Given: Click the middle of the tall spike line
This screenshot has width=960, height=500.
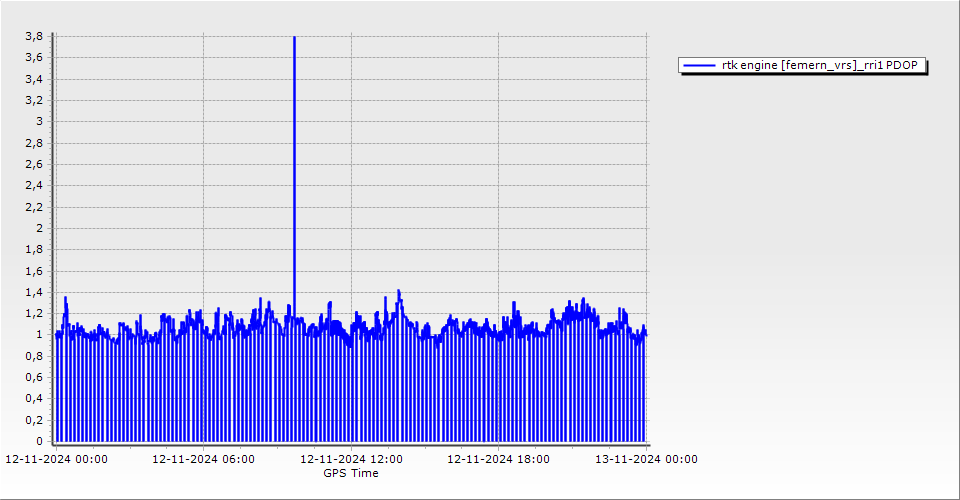Looking at the screenshot, I should pos(294,170).
